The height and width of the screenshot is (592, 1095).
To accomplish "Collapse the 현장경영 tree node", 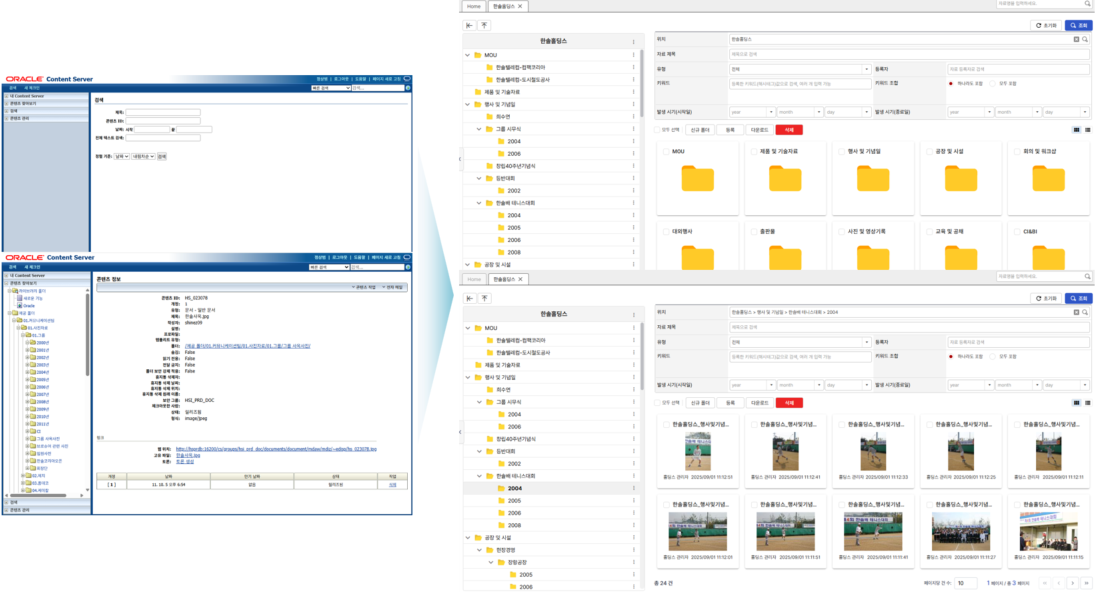I will click(479, 550).
